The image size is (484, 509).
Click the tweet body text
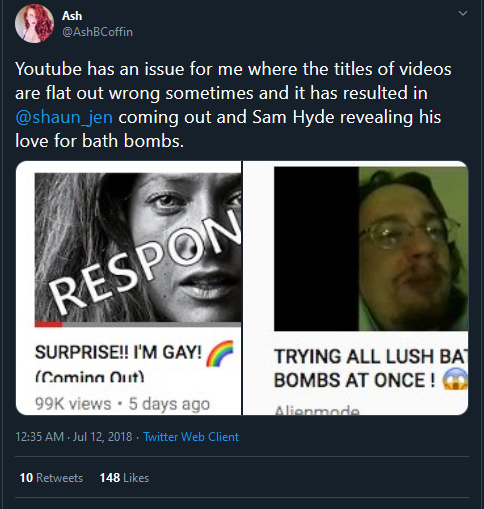[233, 105]
